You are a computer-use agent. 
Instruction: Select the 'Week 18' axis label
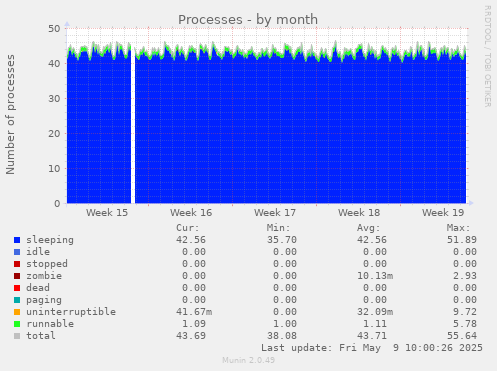(359, 213)
